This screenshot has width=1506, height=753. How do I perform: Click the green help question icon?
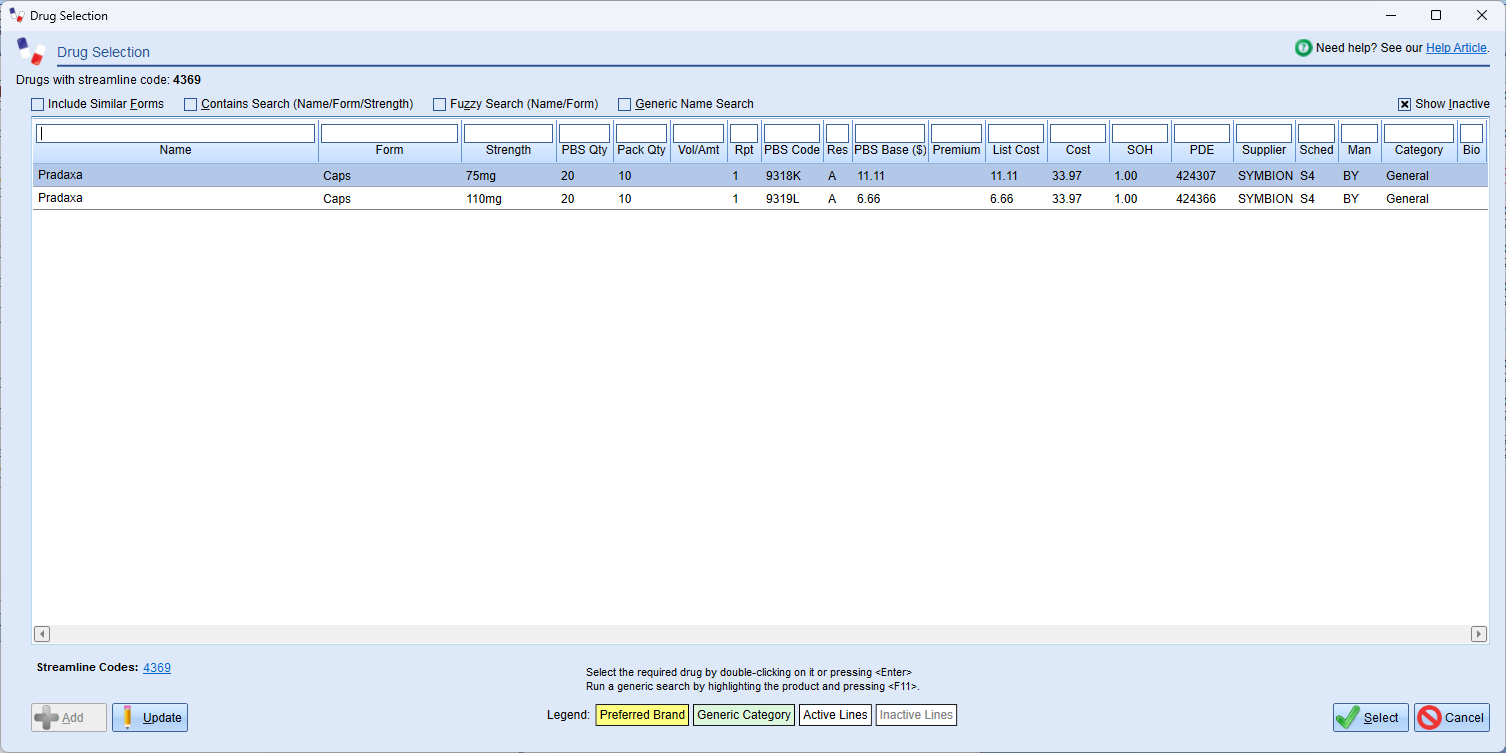tap(1303, 48)
